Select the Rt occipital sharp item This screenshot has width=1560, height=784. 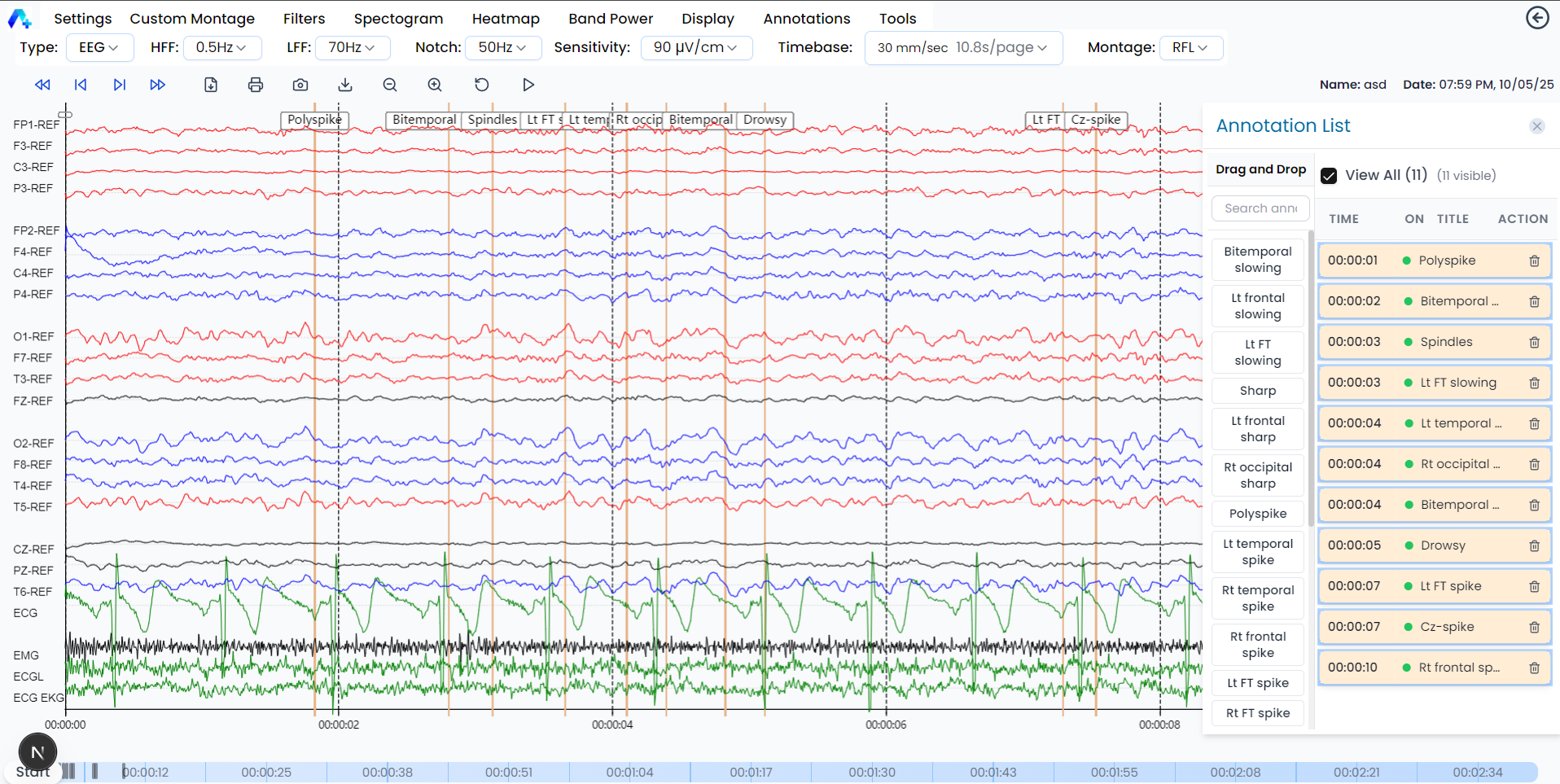click(1258, 475)
